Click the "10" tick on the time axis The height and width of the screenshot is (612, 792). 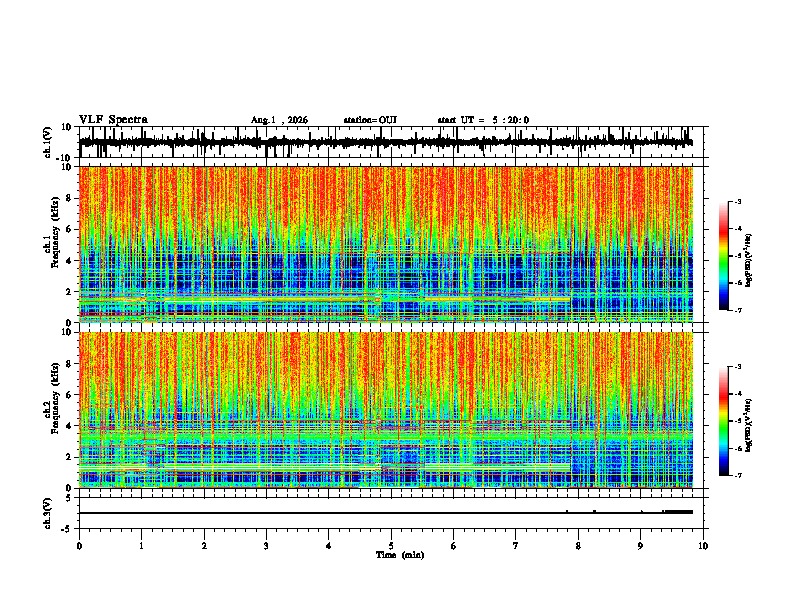703,546
